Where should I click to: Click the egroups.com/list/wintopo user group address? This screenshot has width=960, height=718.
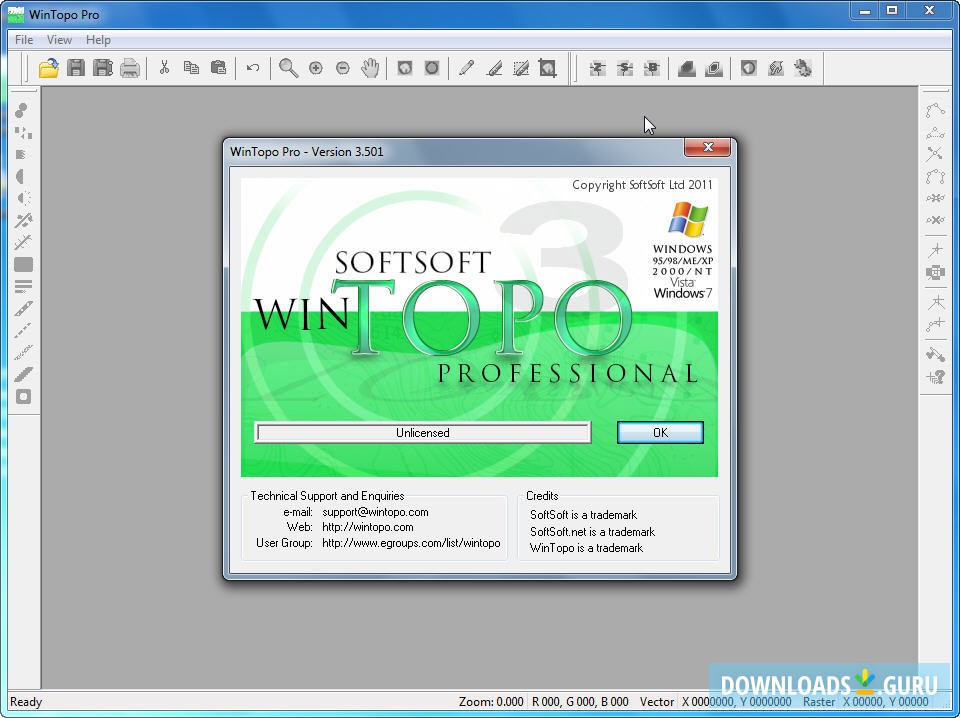point(411,543)
